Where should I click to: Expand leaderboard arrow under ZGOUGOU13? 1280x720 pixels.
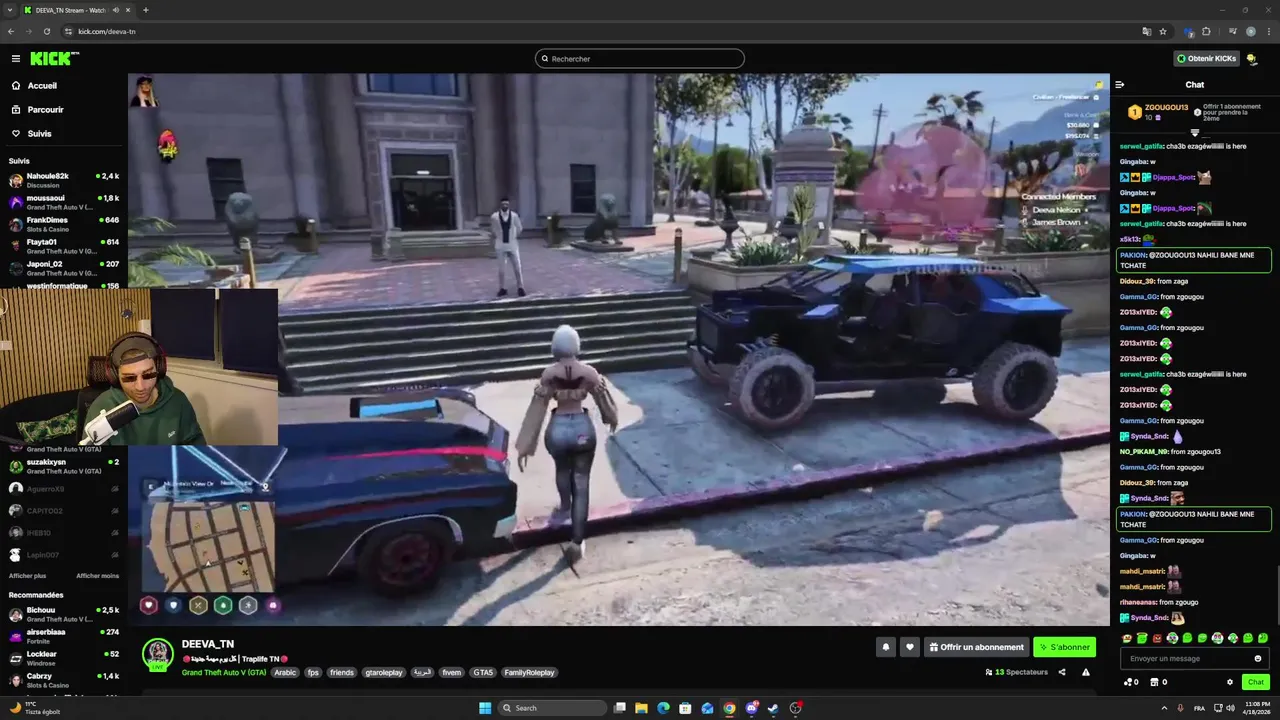1195,132
